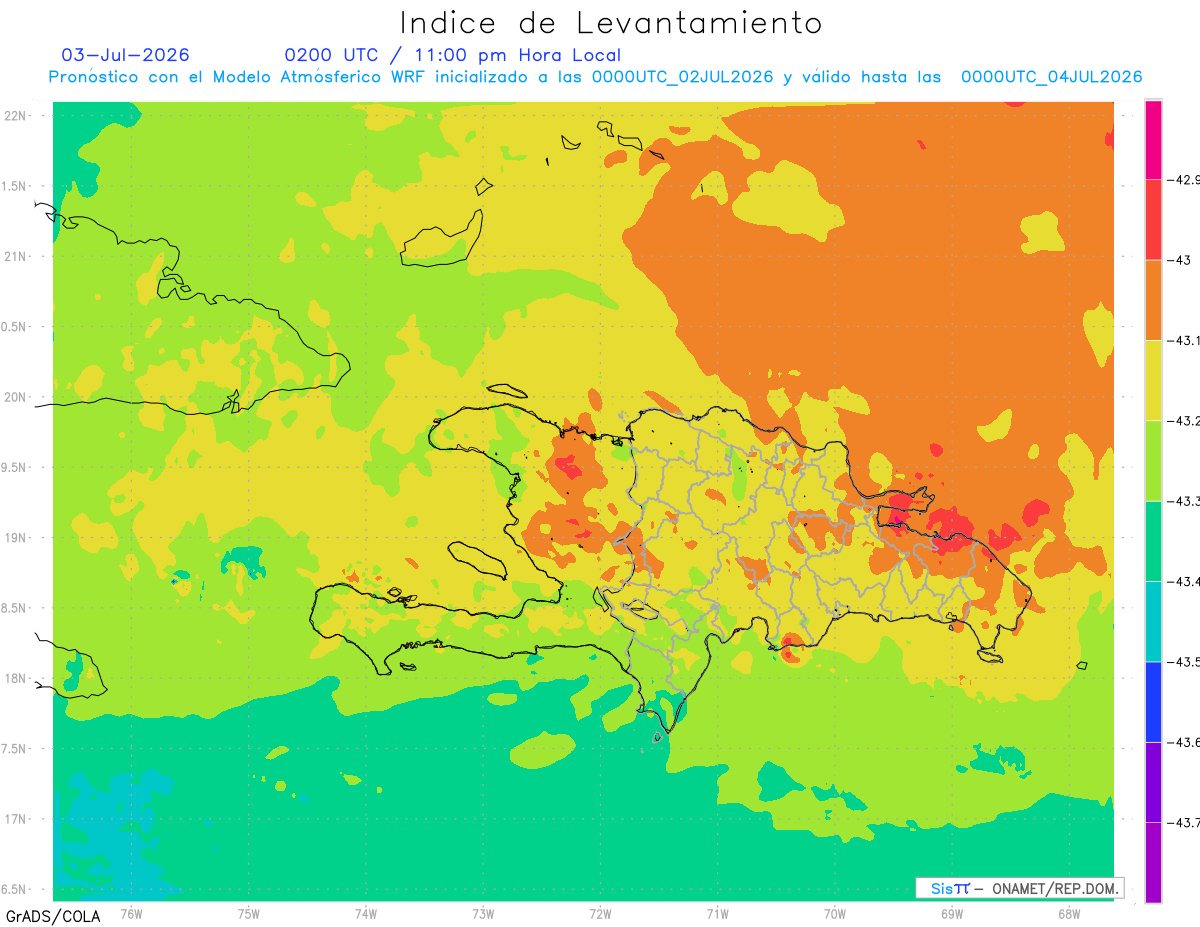Click the '8.5N' latitude label
The height and width of the screenshot is (927, 1200).
pyautogui.click(x=15, y=608)
